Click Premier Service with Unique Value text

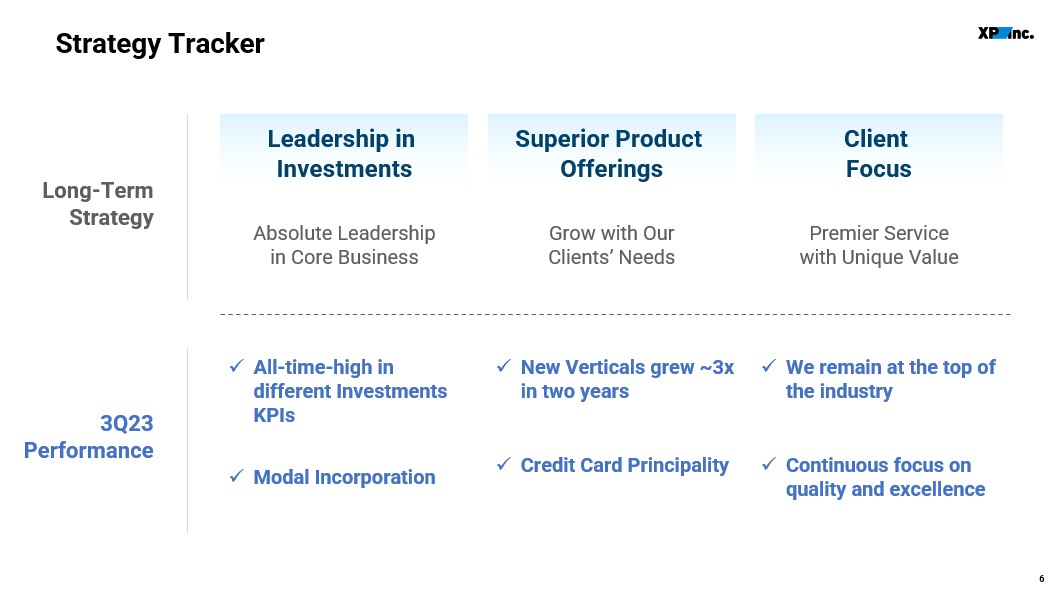pos(879,245)
